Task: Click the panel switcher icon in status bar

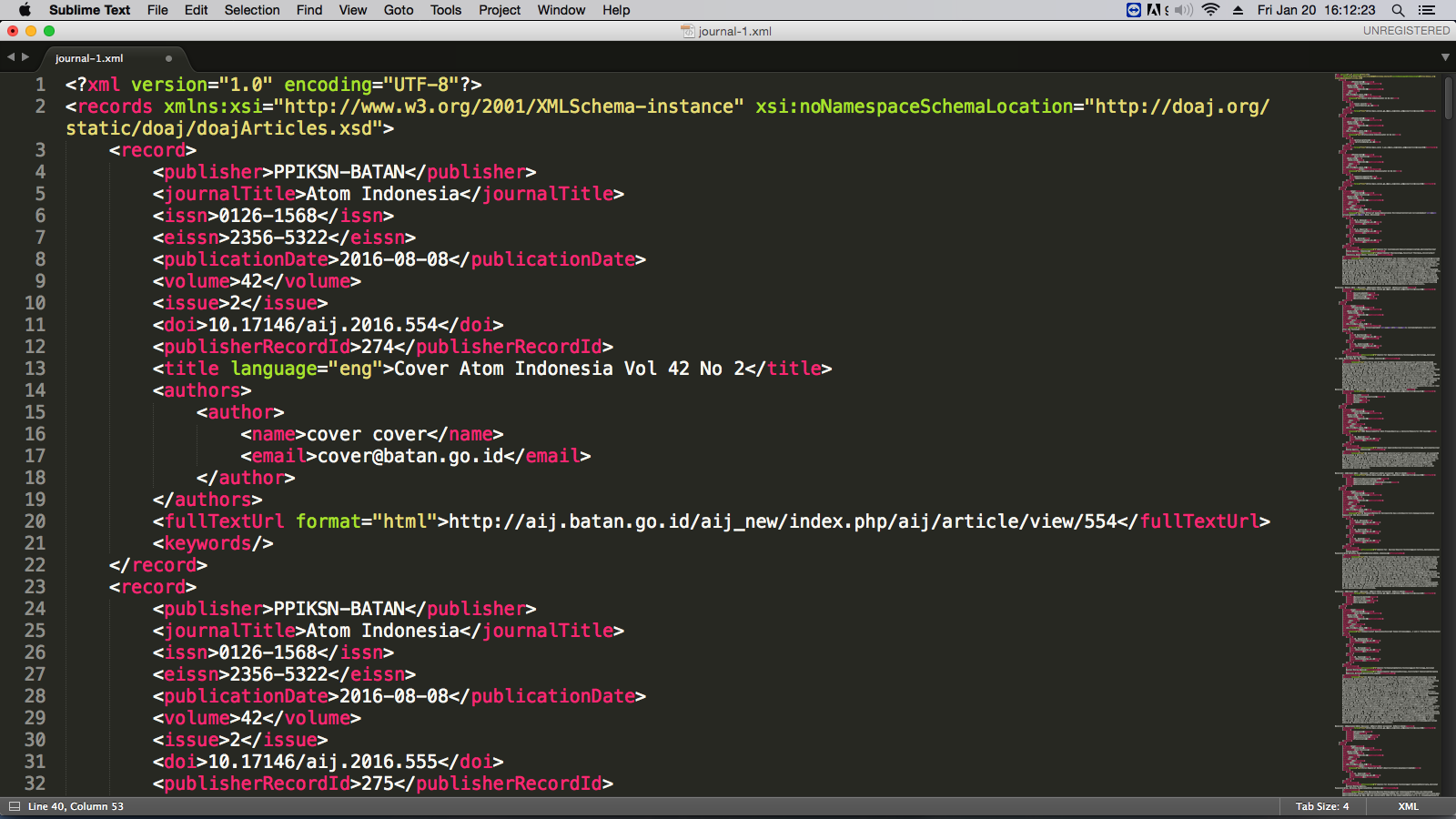Action: (x=15, y=806)
